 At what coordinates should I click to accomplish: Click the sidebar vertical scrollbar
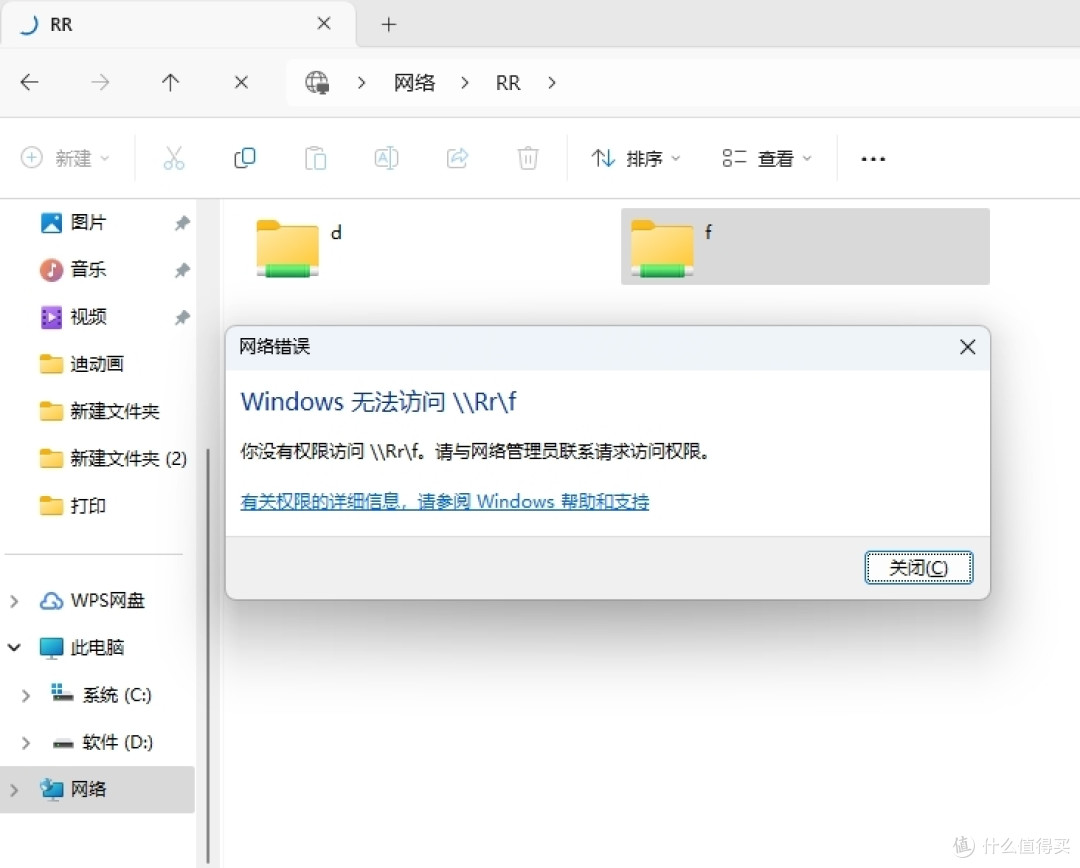(207, 654)
